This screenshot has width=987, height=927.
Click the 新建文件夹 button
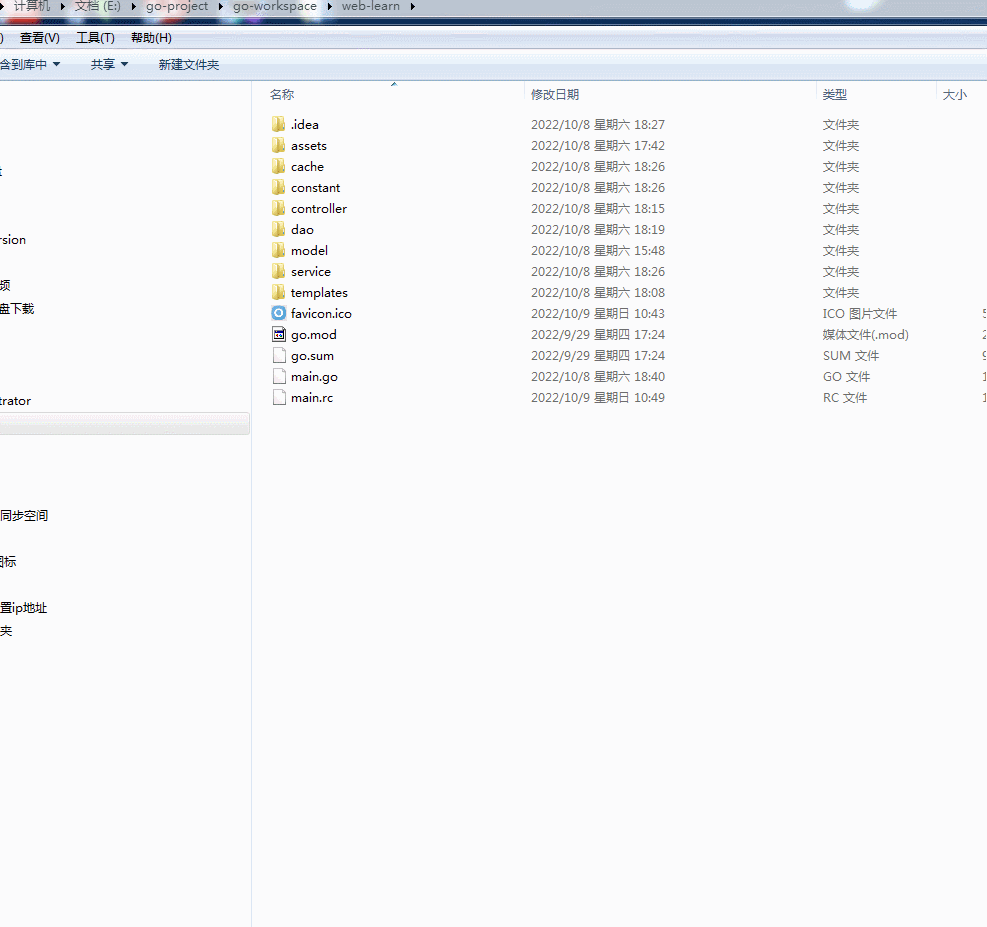point(188,65)
